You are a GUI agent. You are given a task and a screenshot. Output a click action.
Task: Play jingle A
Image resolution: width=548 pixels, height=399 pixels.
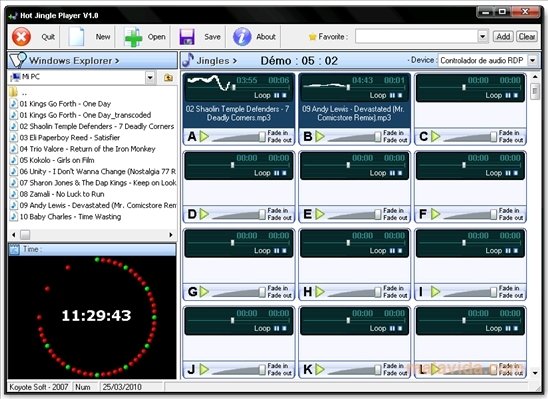pyautogui.click(x=204, y=136)
